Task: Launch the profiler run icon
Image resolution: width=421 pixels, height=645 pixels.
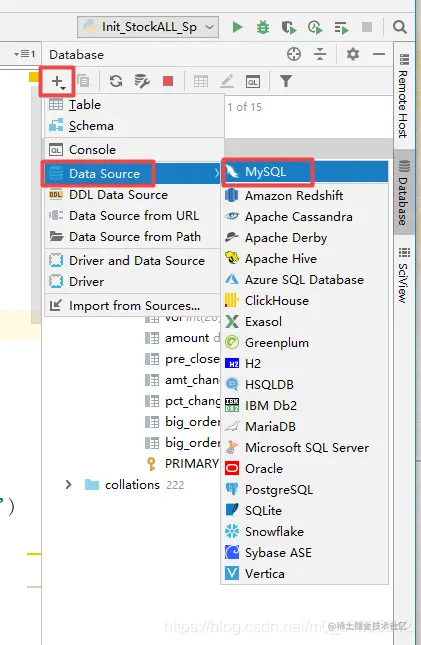Action: click(x=315, y=27)
